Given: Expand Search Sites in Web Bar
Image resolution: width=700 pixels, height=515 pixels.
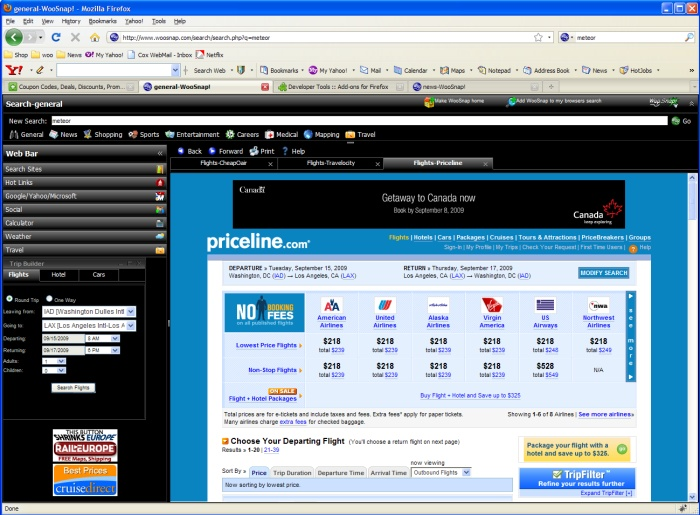Looking at the screenshot, I should tap(84, 169).
